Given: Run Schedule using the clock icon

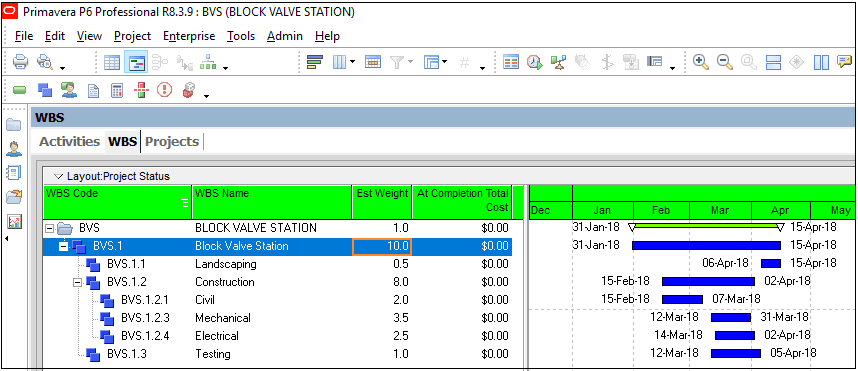Looking at the screenshot, I should [535, 62].
